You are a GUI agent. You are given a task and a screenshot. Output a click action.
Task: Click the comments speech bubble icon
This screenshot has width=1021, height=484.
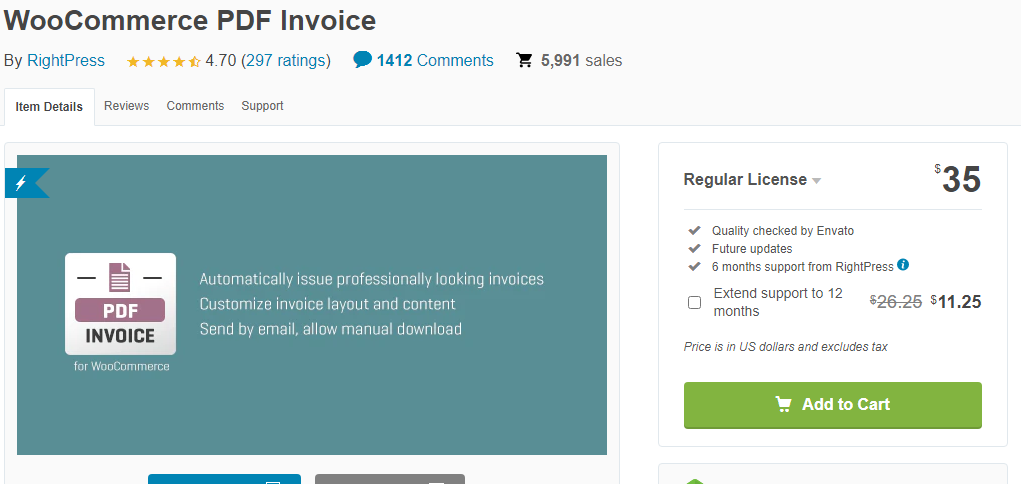(x=362, y=60)
